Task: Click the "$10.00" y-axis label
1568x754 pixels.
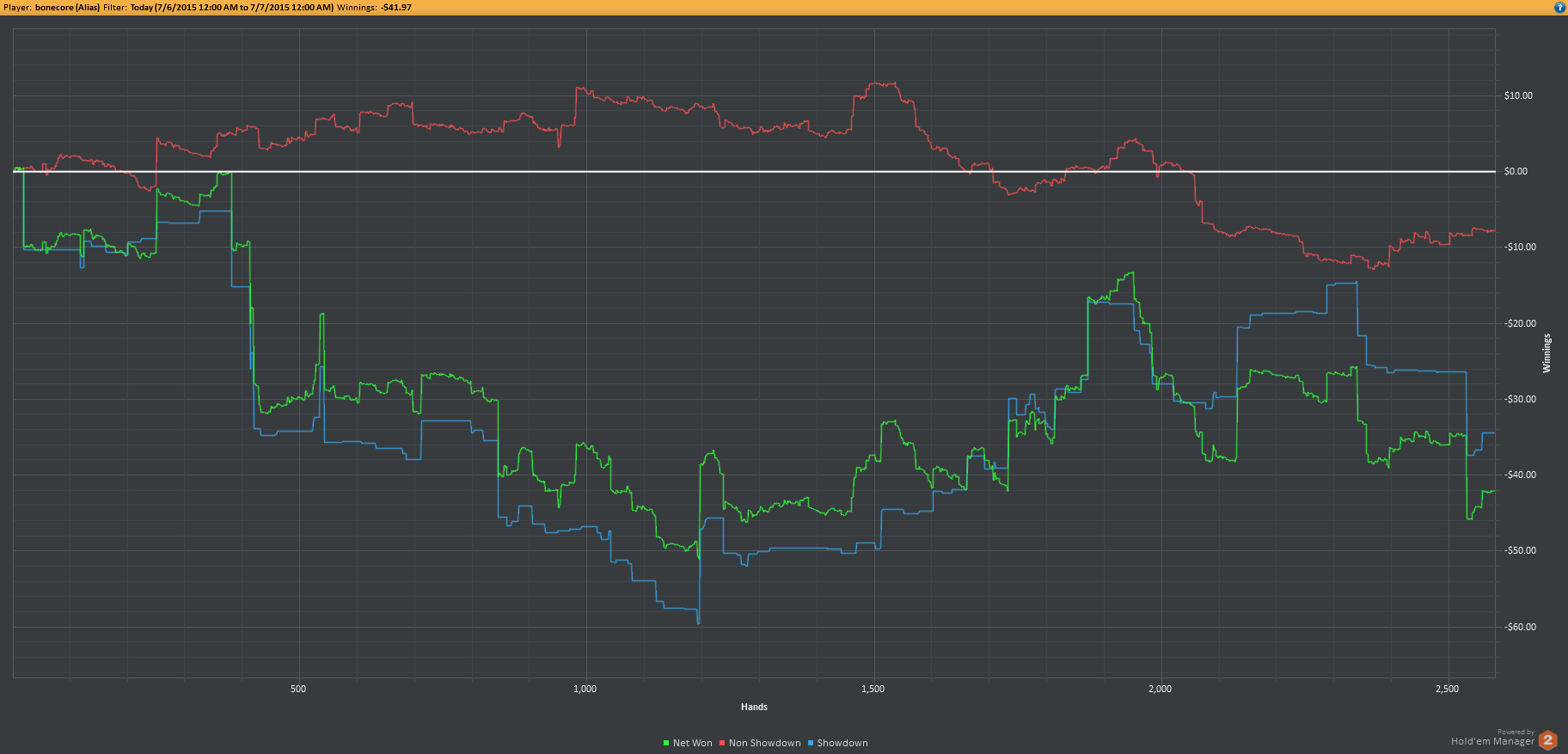Action: 1518,95
